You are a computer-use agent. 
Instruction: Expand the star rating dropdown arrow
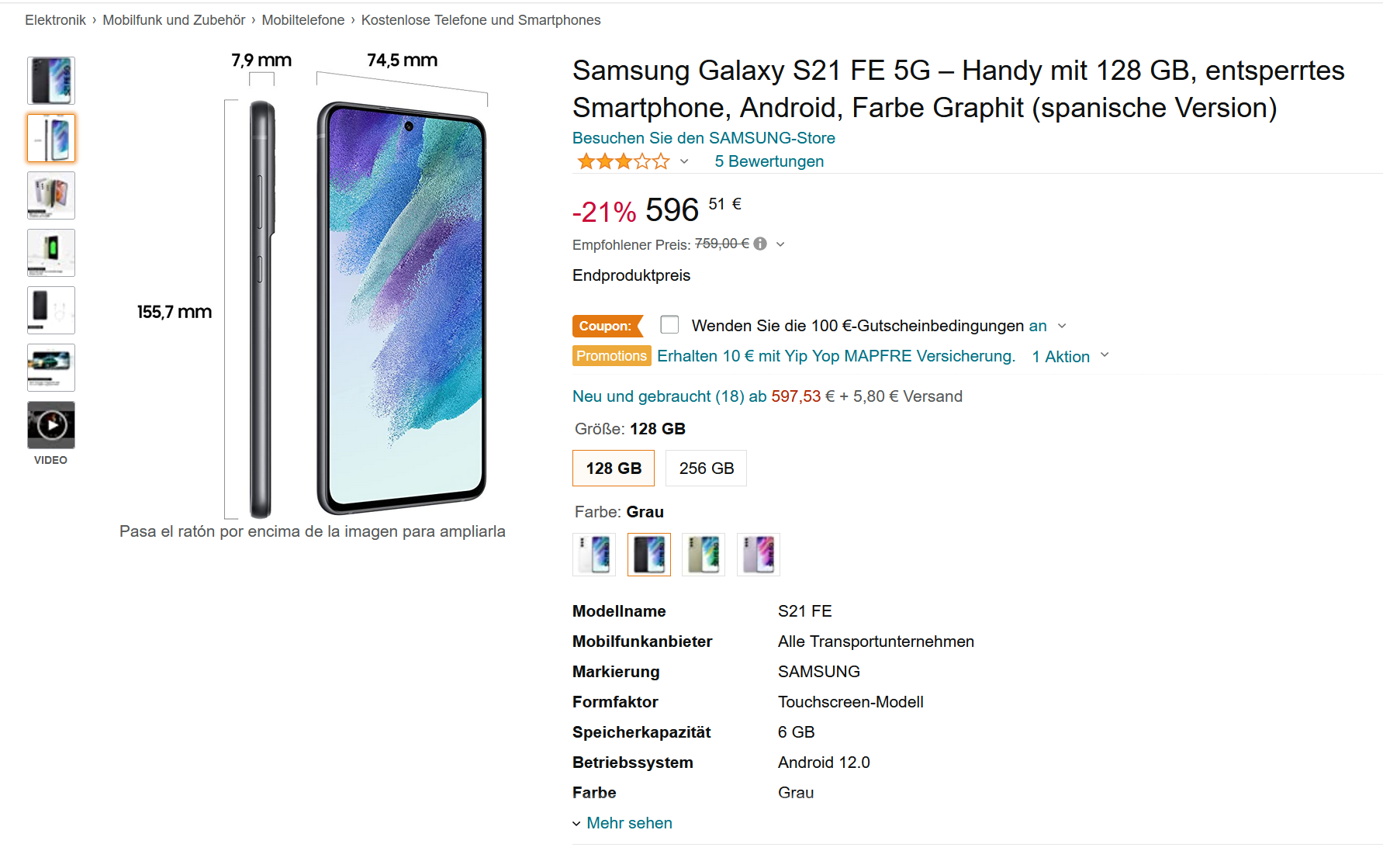[684, 161]
